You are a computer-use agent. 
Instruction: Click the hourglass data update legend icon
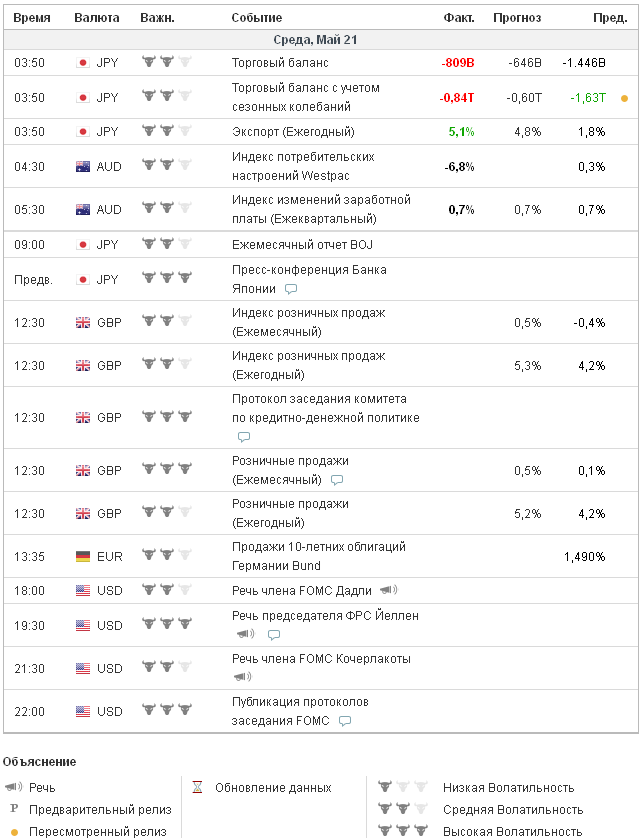(198, 787)
